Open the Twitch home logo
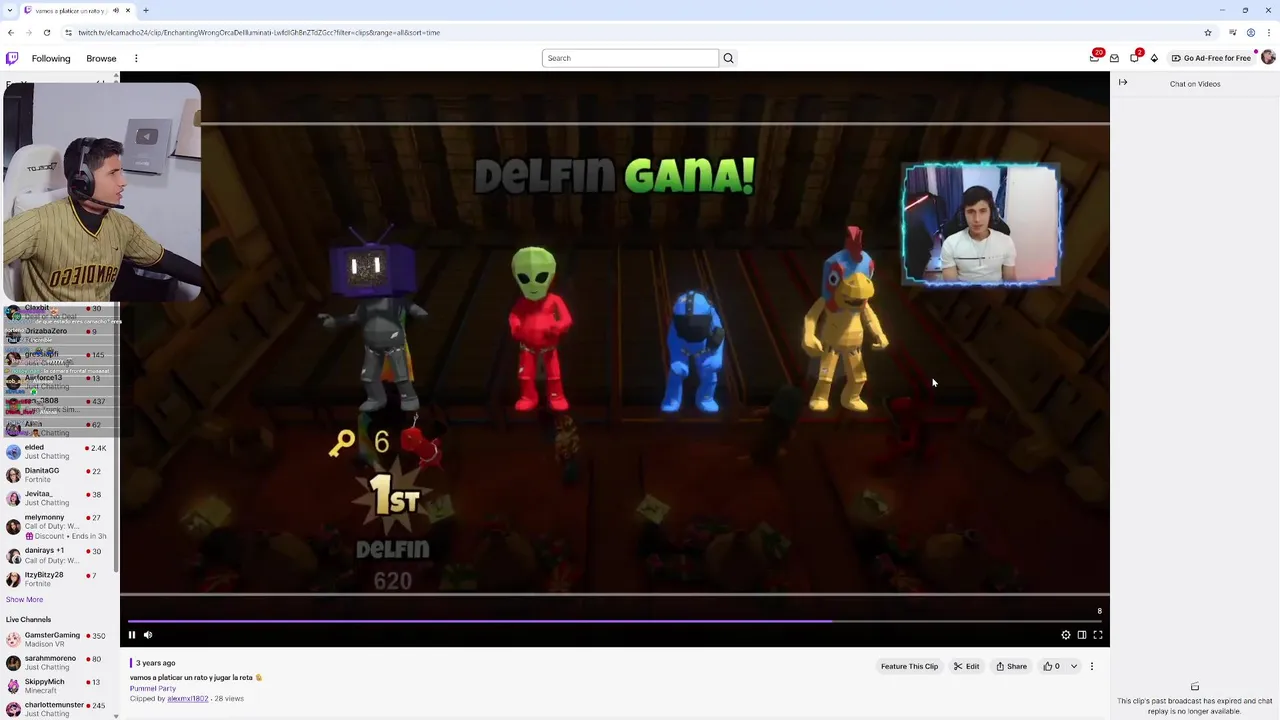 point(12,58)
